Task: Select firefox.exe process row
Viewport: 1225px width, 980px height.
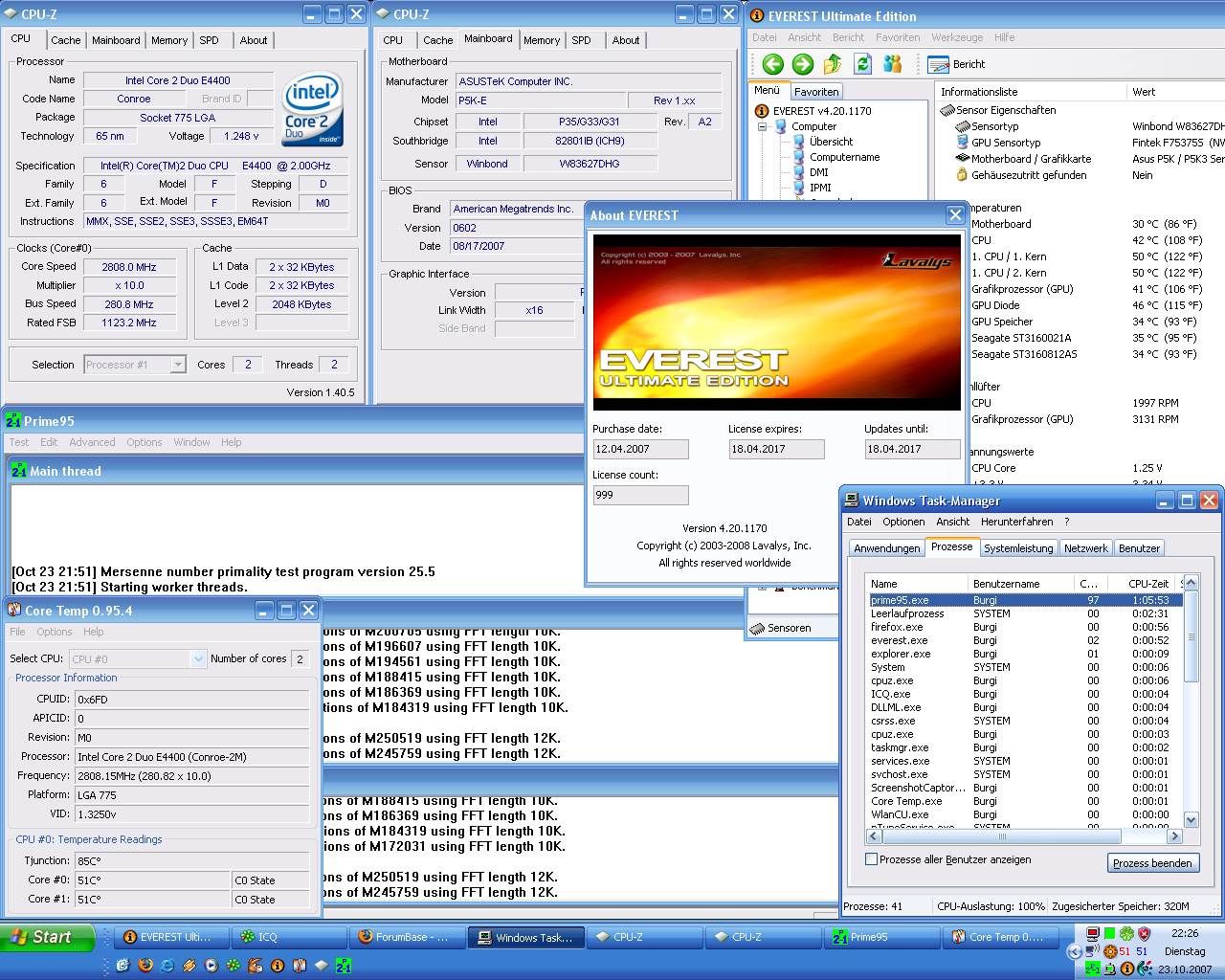Action: (1024, 627)
